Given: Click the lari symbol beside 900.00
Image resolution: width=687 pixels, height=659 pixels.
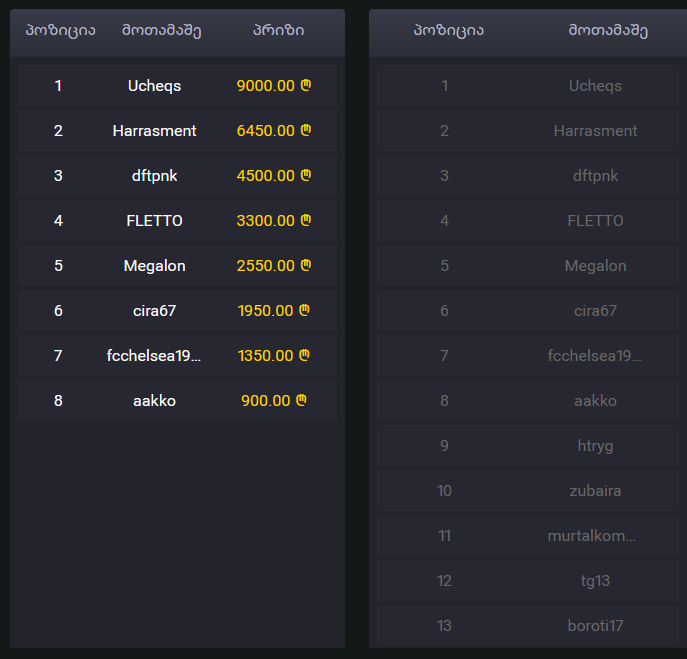Looking at the screenshot, I should point(301,400).
